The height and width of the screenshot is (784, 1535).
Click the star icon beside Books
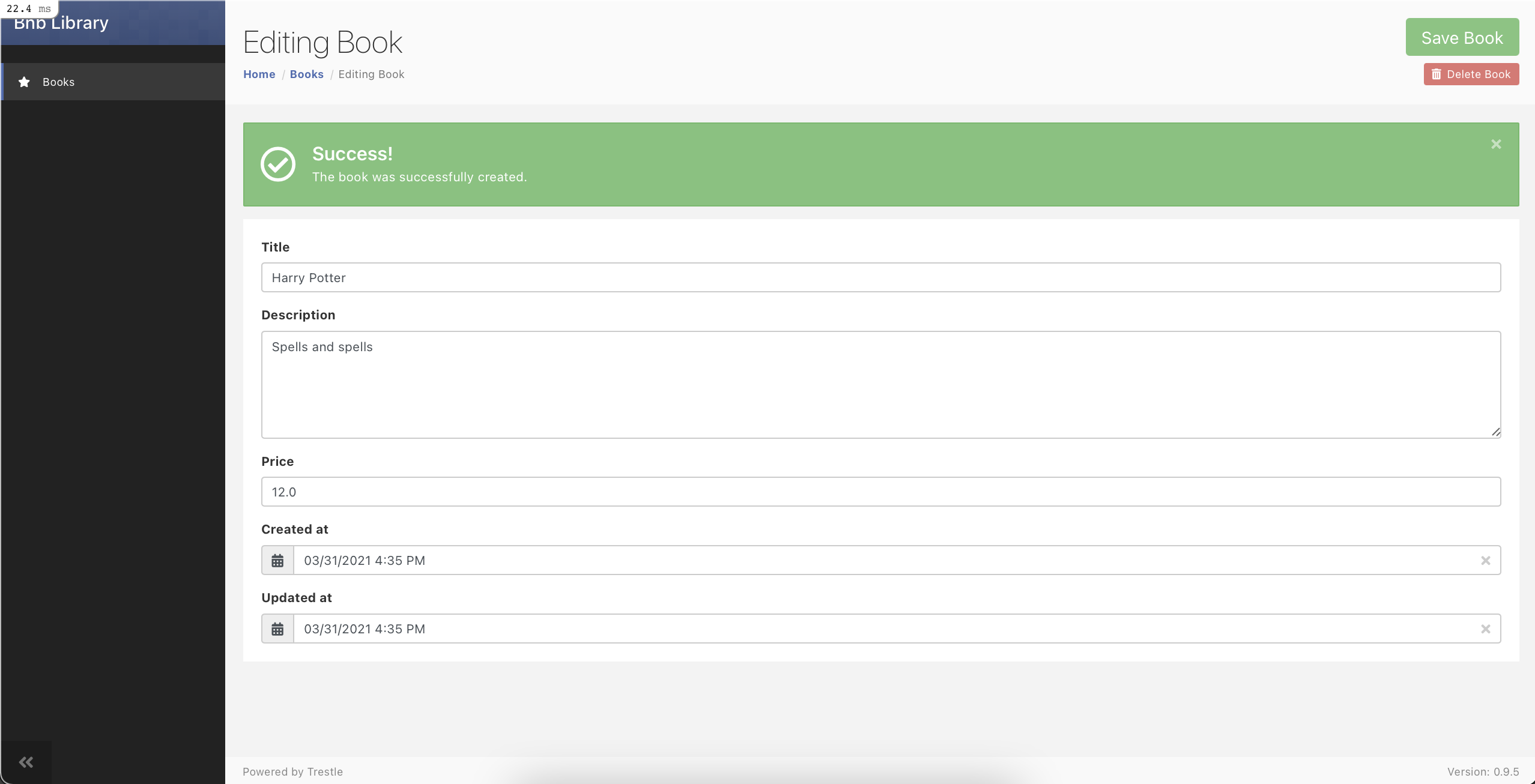[24, 82]
